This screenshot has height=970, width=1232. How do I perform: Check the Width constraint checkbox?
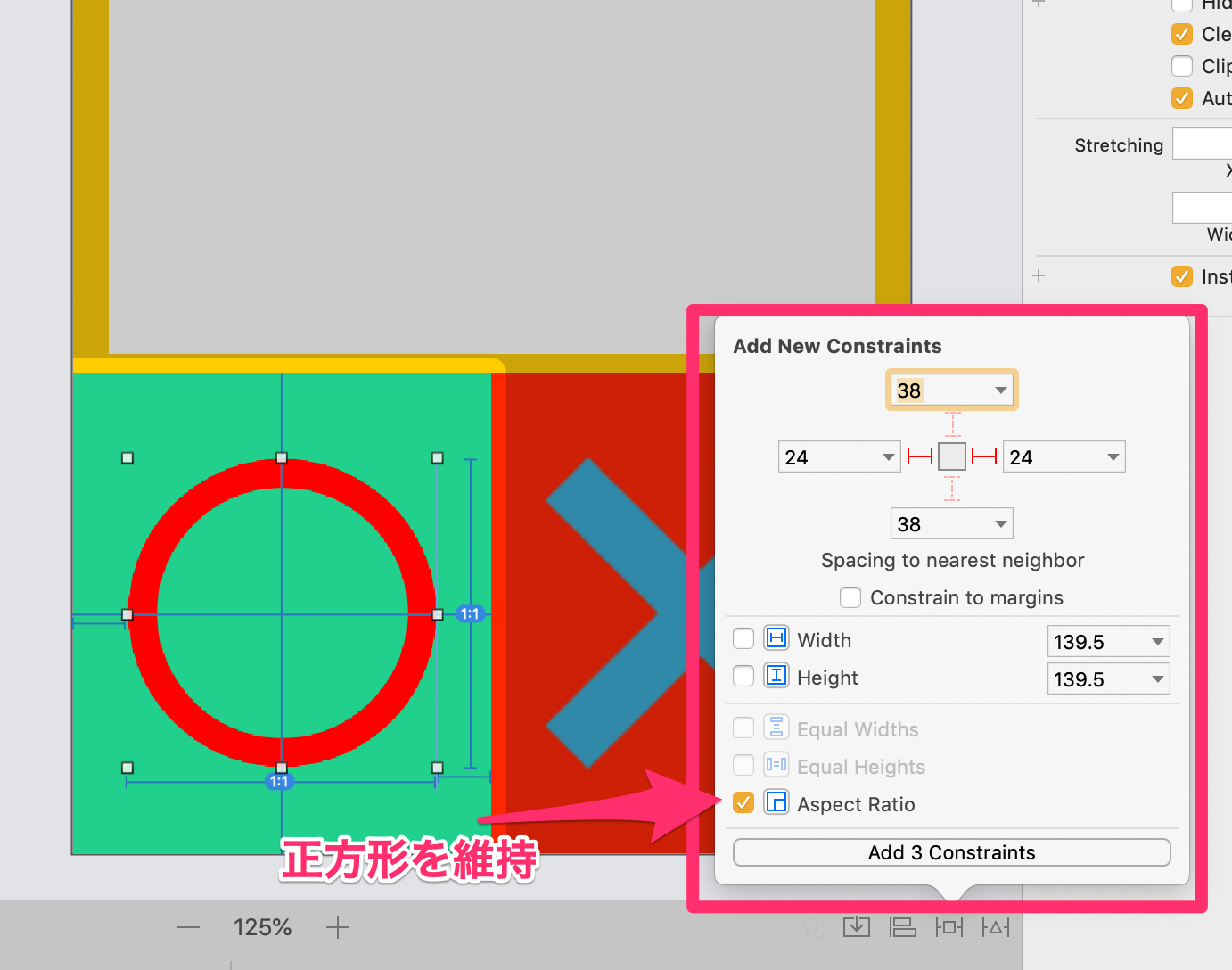(x=743, y=638)
